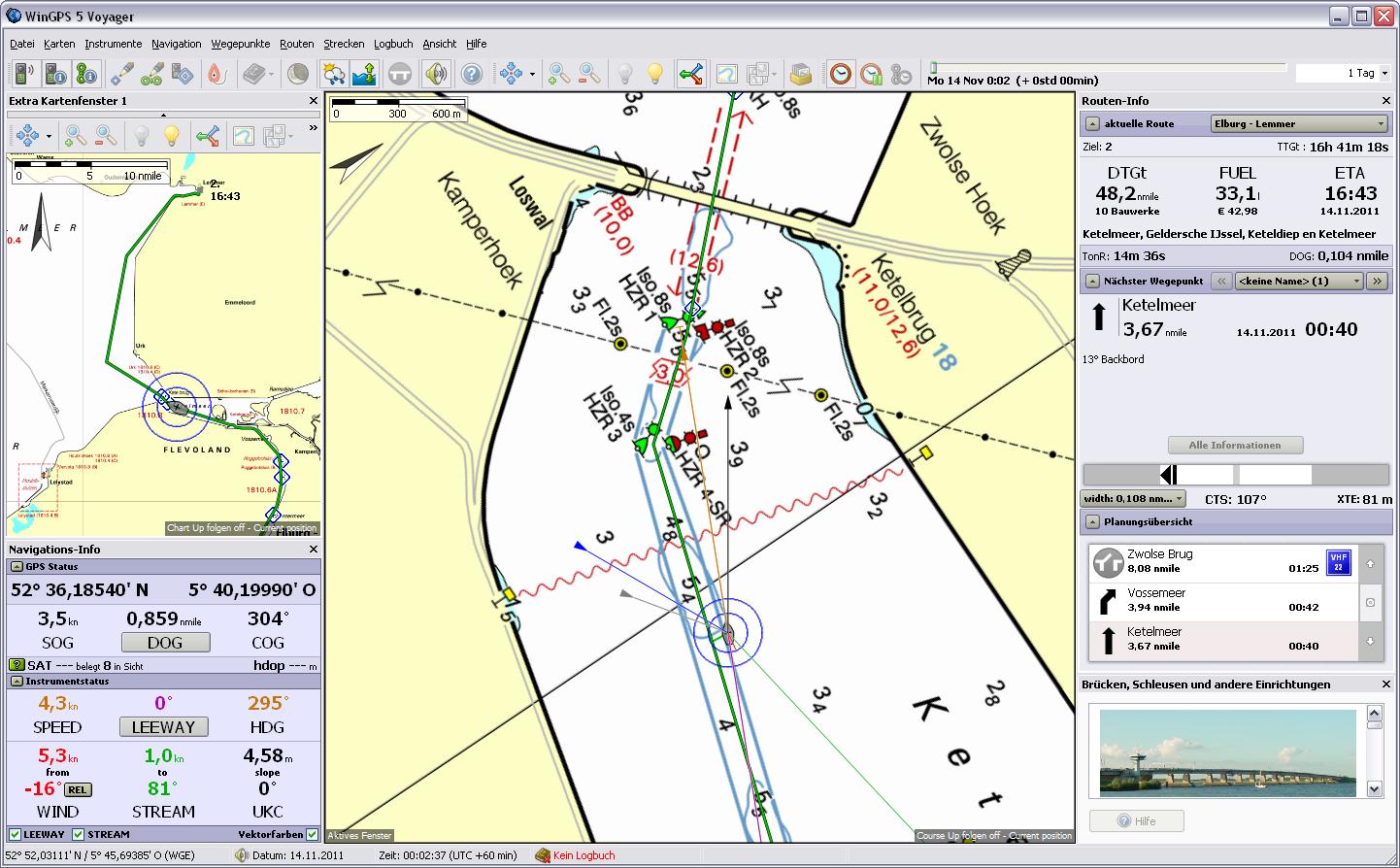1400x868 pixels.
Task: Zoom out using main toolbar magnifier minus
Action: point(588,74)
